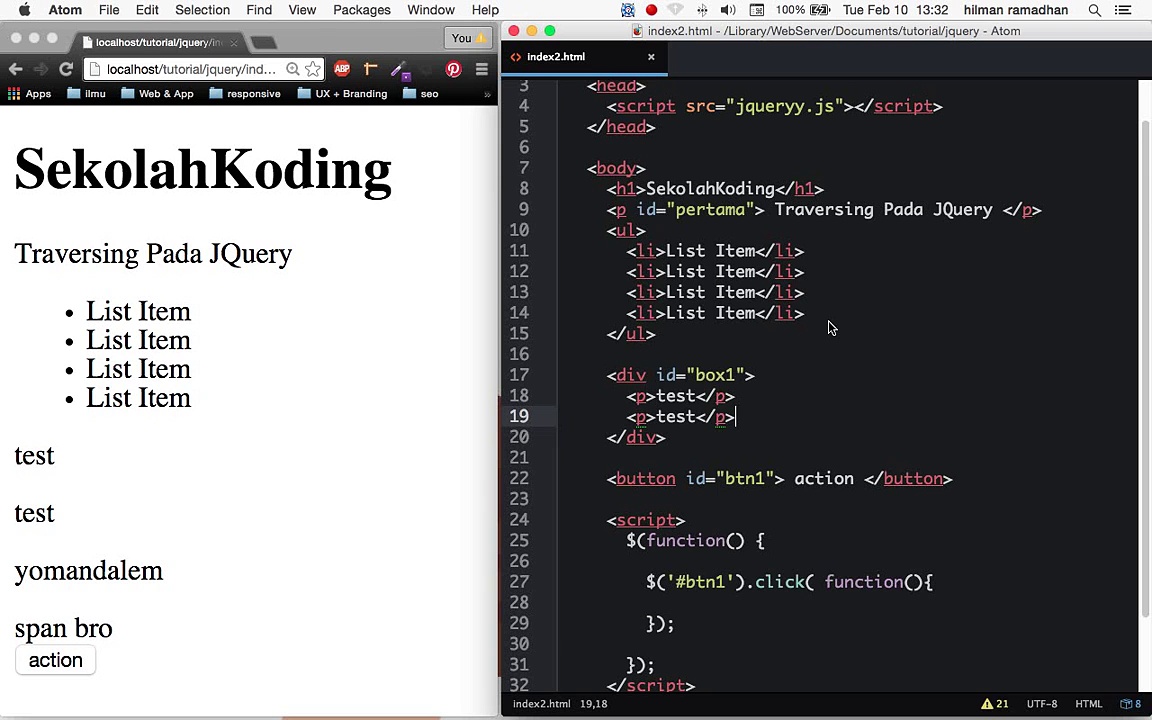
Task: Click the Atom editor vertical scrollbar
Action: [1144, 367]
